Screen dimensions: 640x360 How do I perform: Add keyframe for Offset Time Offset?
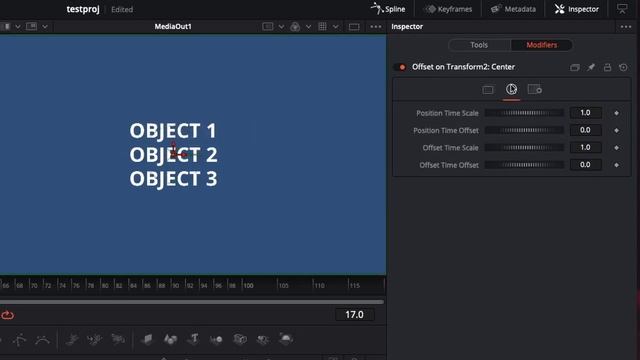[x=616, y=165]
